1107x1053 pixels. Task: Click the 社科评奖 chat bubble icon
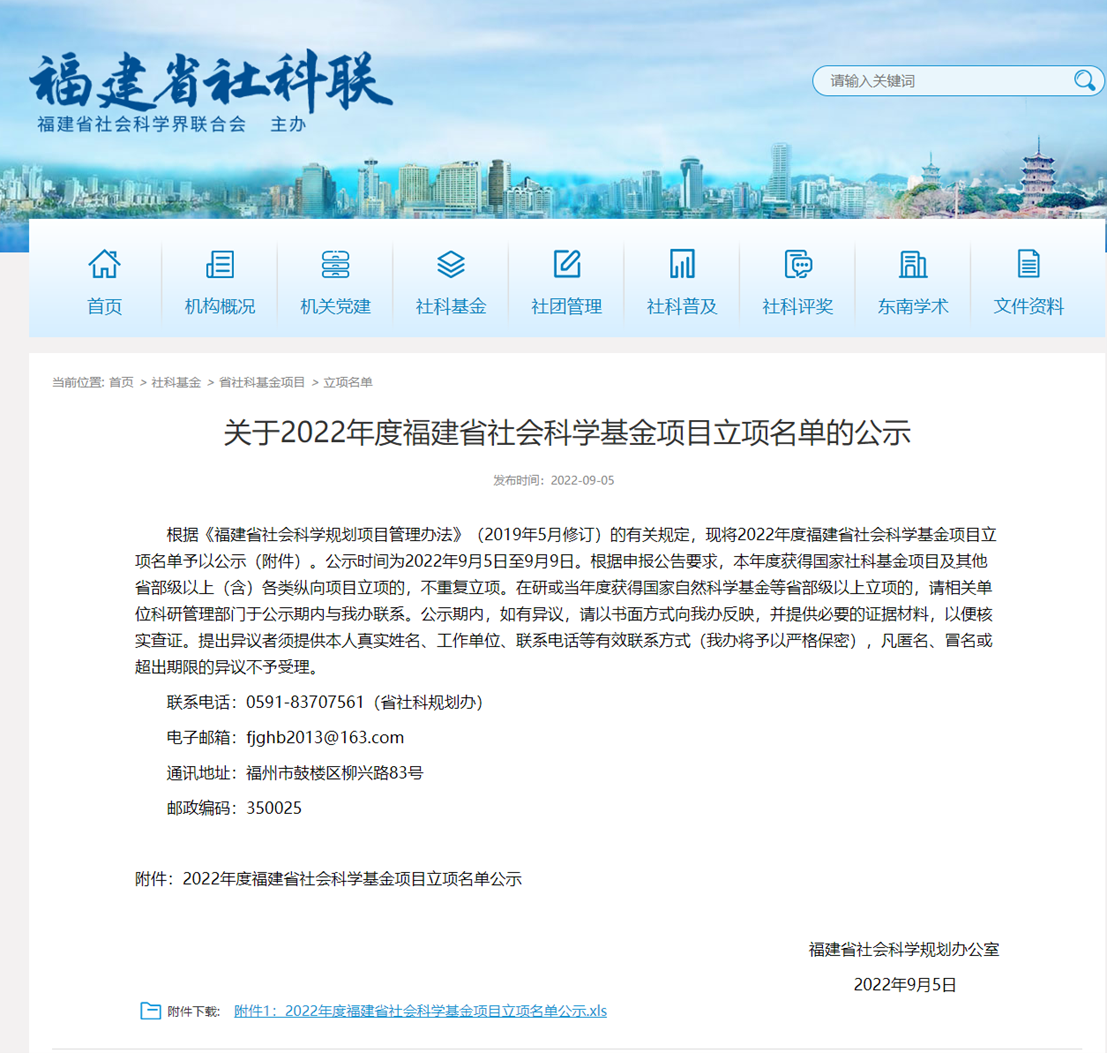pyautogui.click(x=797, y=264)
